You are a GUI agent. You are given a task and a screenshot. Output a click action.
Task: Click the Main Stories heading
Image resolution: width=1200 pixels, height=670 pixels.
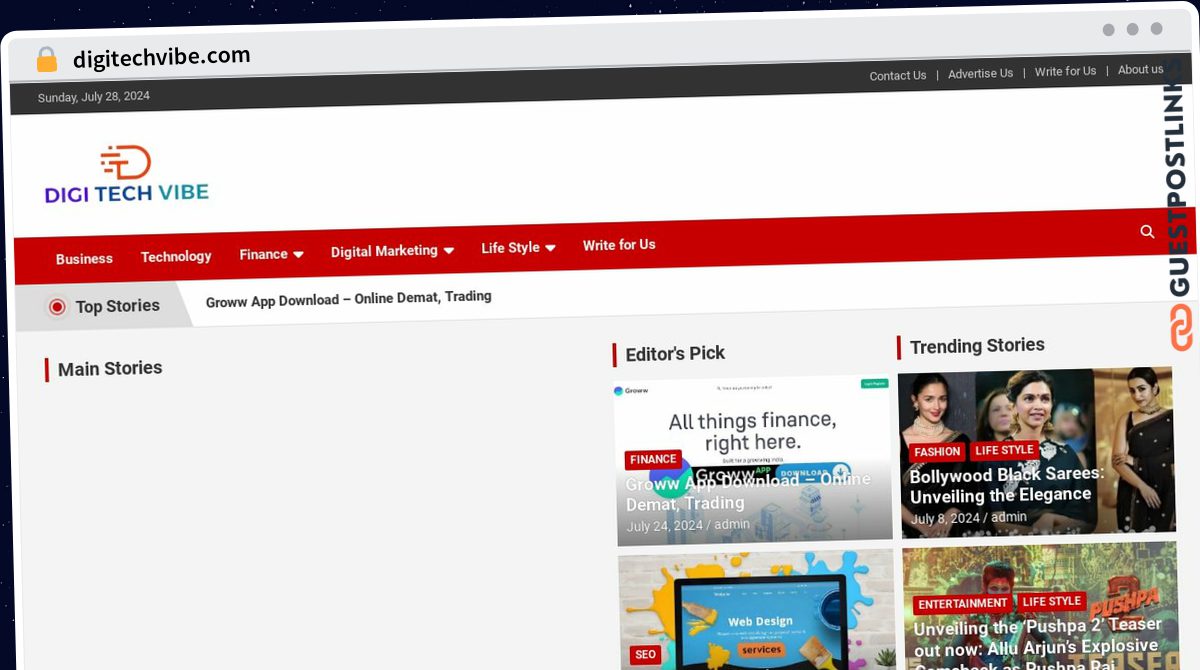[110, 369]
